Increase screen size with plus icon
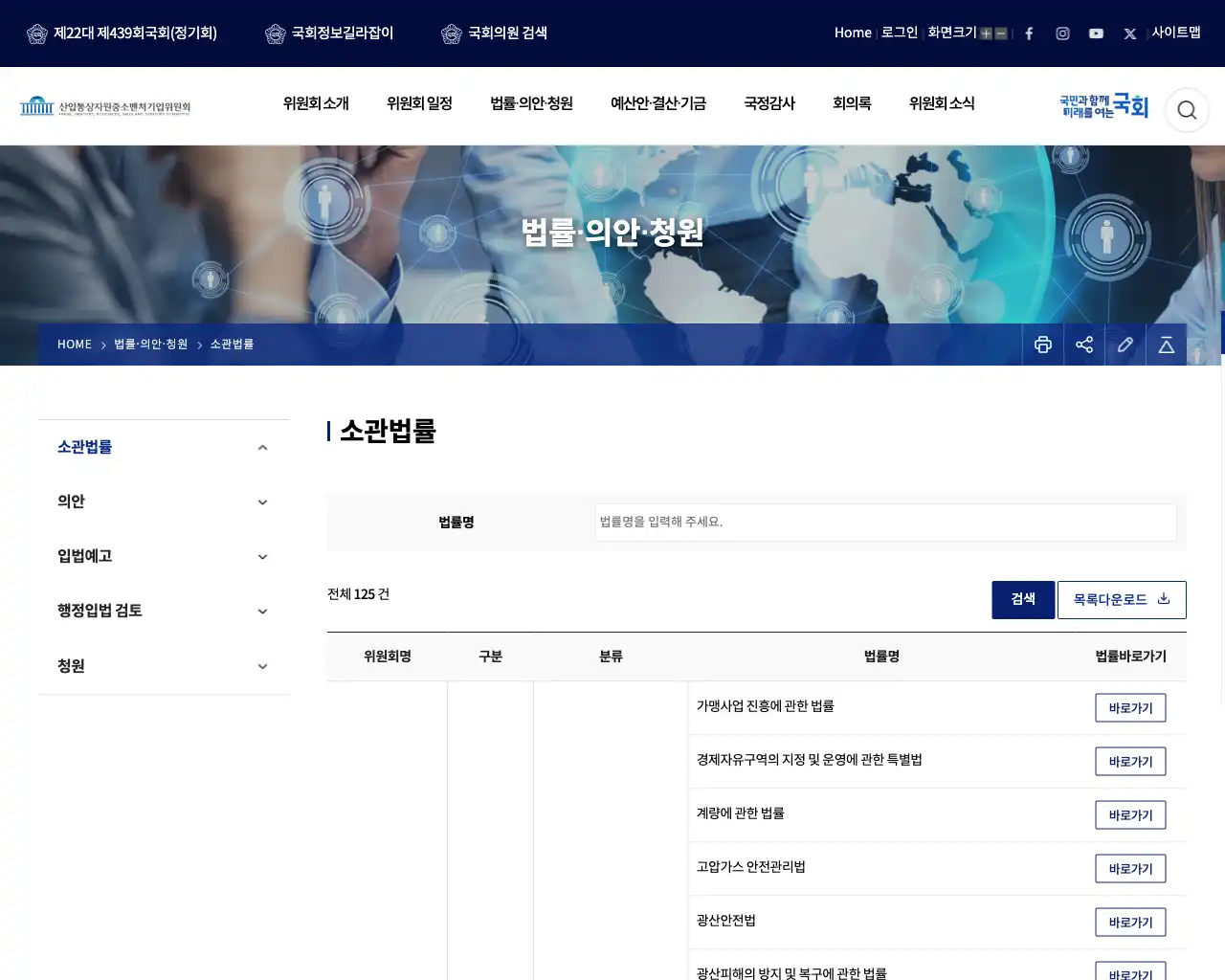Screen dimensions: 1225x980 pyautogui.click(x=986, y=33)
